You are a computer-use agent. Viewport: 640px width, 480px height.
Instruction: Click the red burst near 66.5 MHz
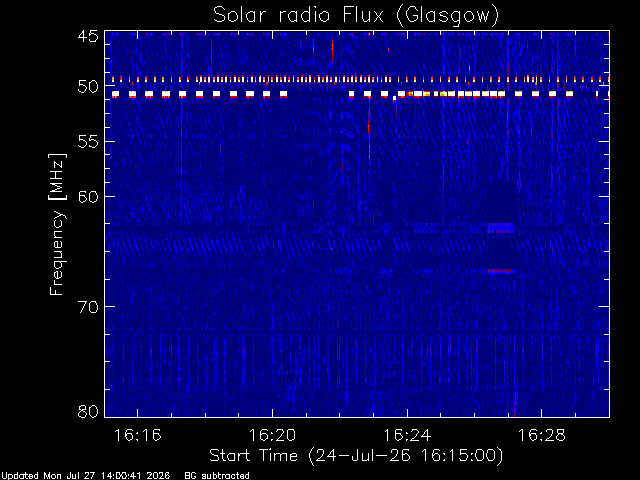(x=499, y=271)
